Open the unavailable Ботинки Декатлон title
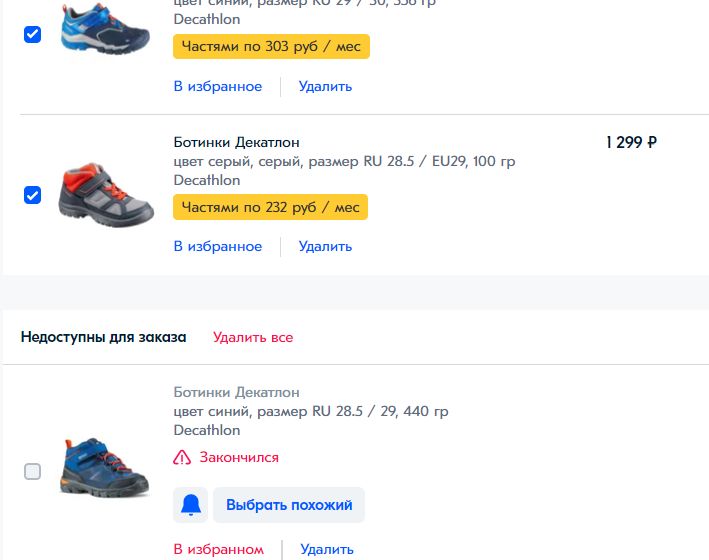Viewport: 709px width, 560px height. 236,392
